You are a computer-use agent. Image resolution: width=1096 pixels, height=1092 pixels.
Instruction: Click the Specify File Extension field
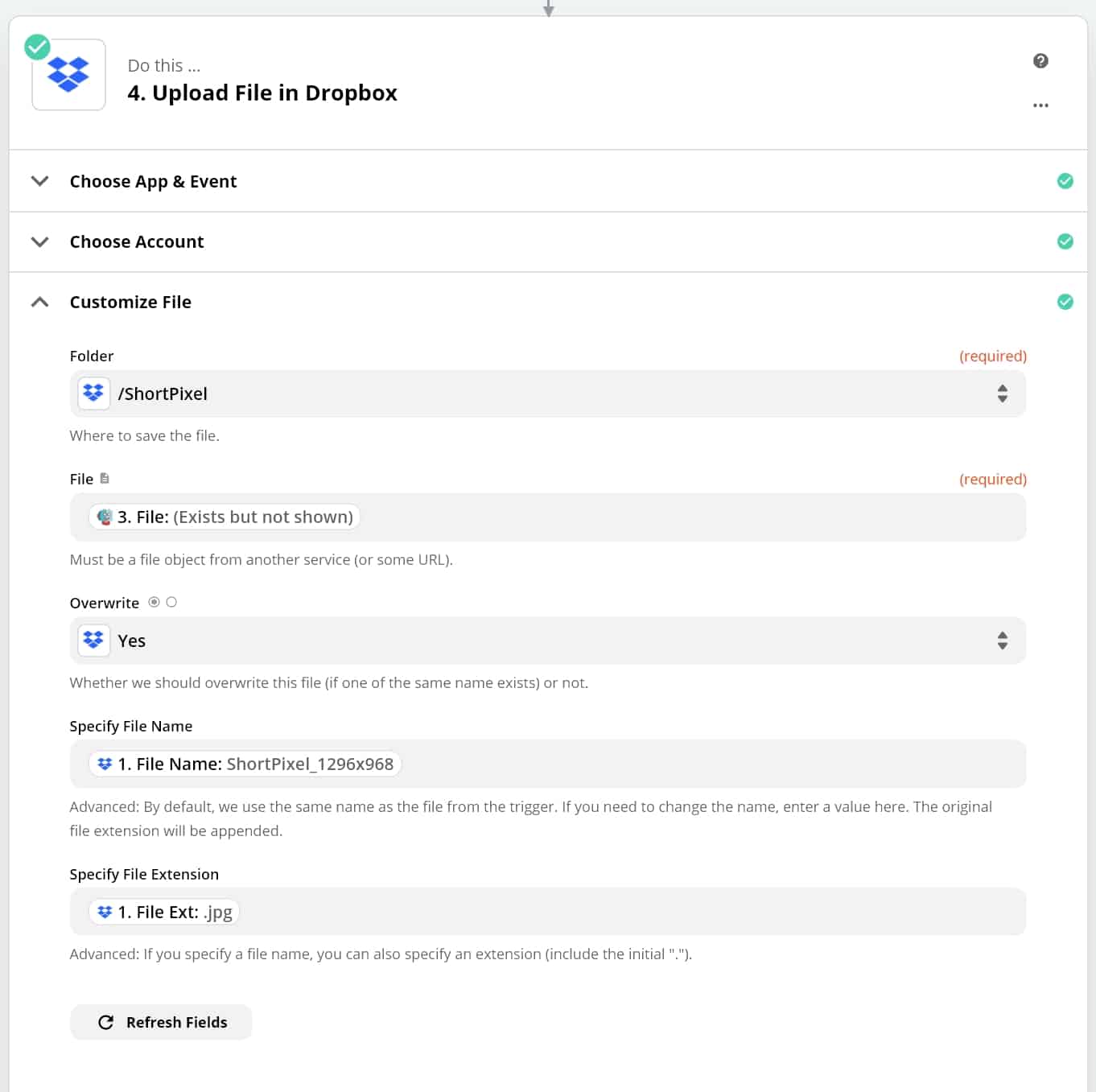click(x=628, y=912)
